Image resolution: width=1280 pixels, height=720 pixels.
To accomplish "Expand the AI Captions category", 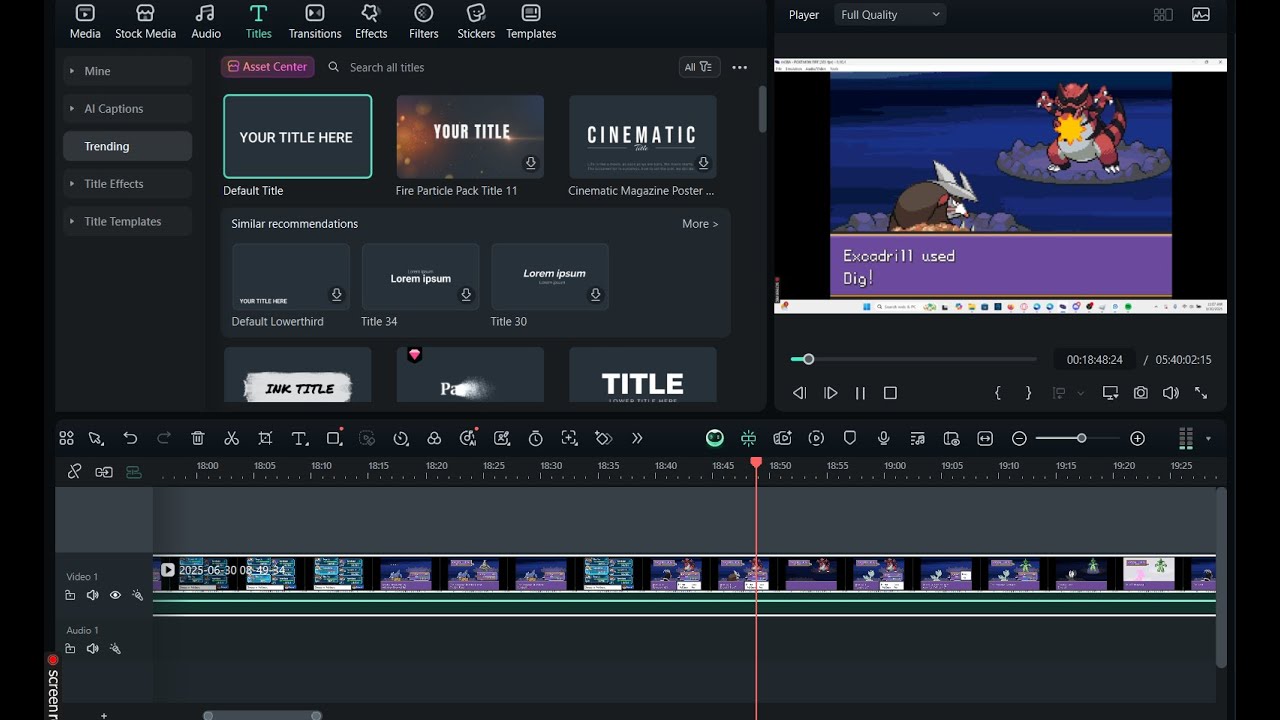I will (127, 109).
